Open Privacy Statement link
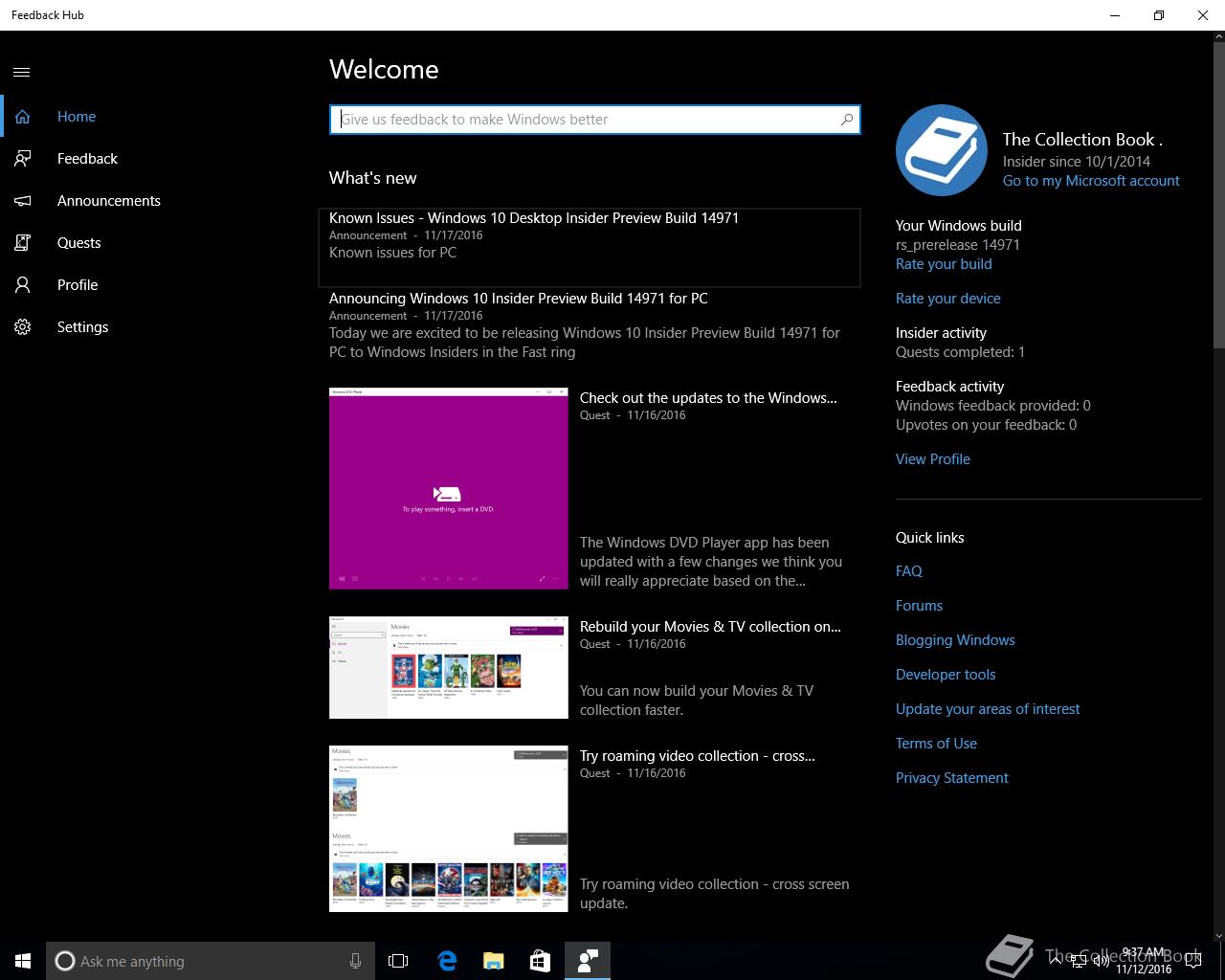The image size is (1225, 980). (x=952, y=778)
